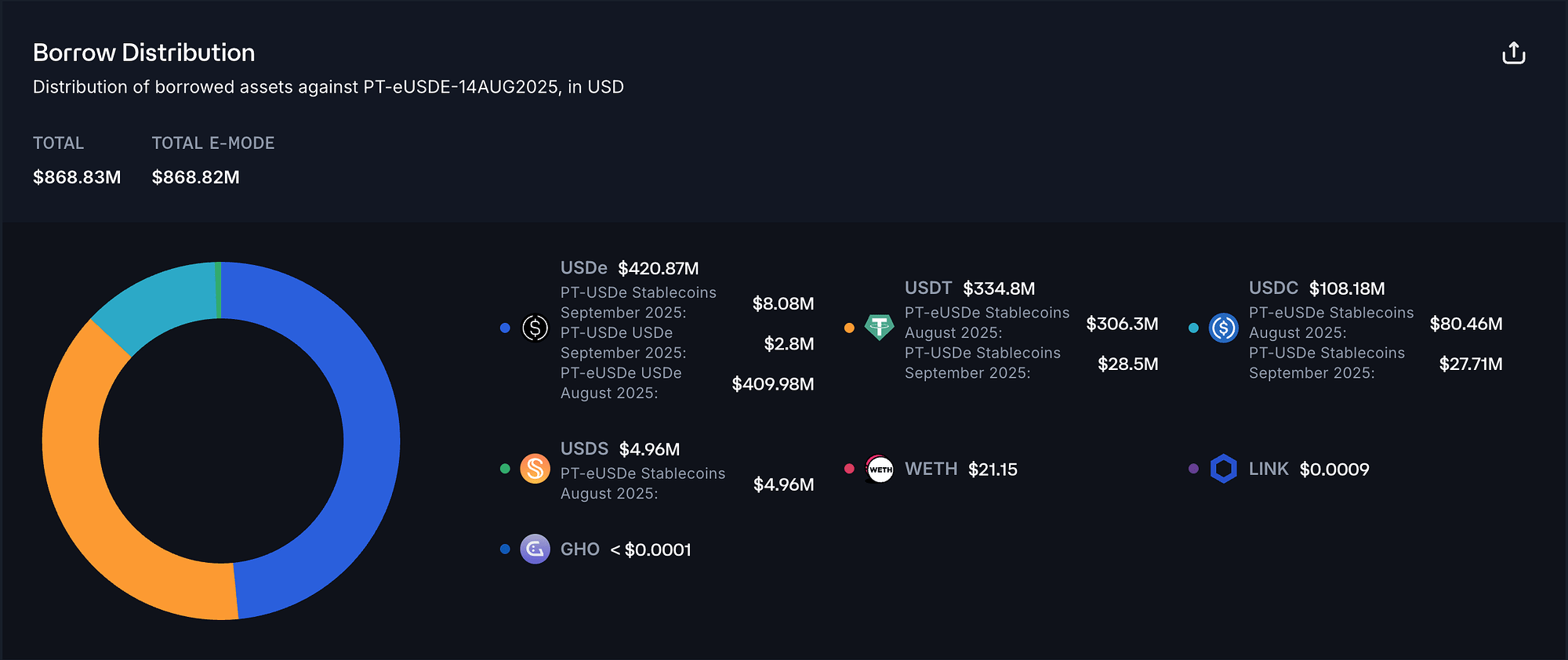The height and width of the screenshot is (660, 1568).
Task: Click the green USDS legend dot
Action: [505, 469]
